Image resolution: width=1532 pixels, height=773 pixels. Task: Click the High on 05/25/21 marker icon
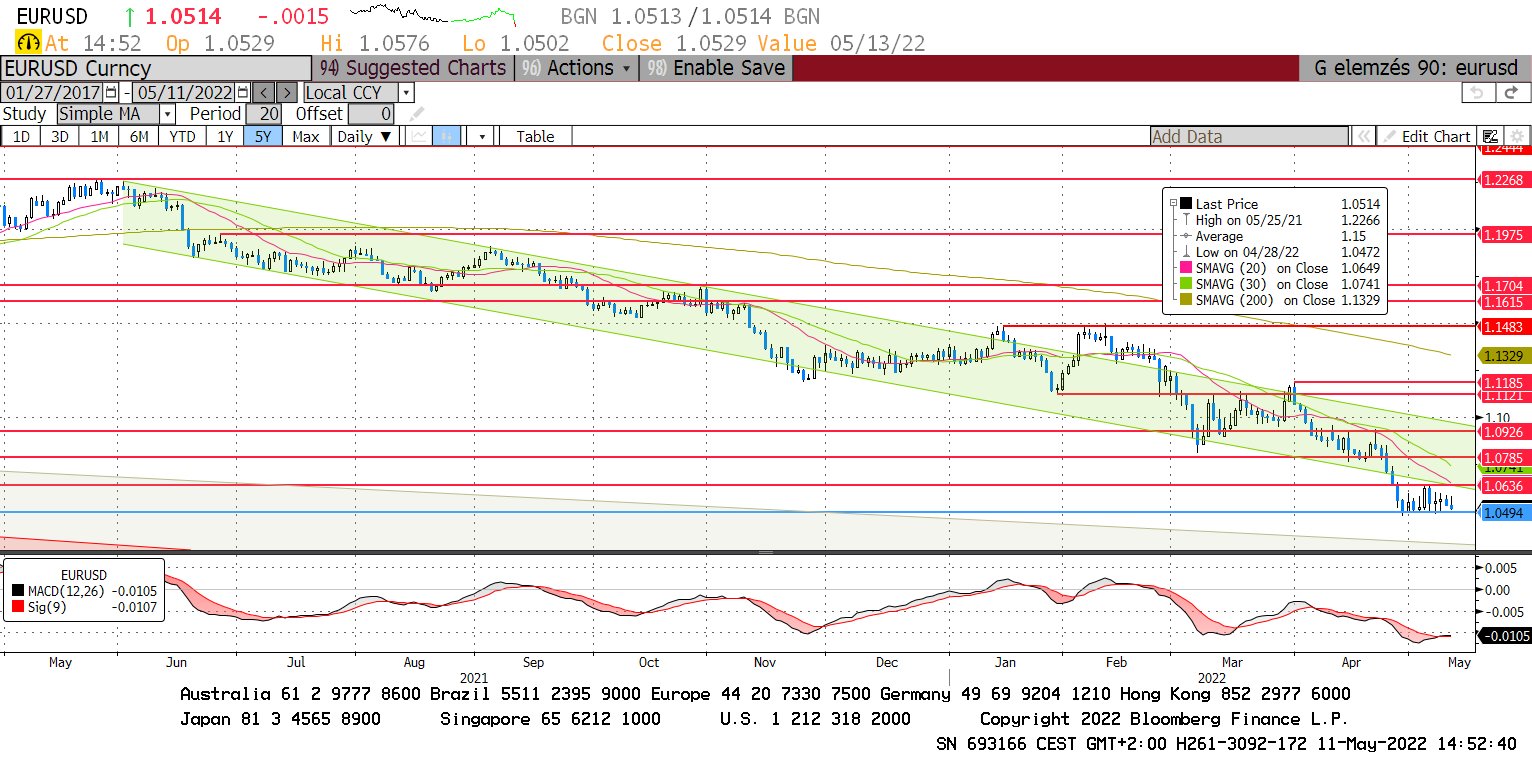click(x=1186, y=220)
